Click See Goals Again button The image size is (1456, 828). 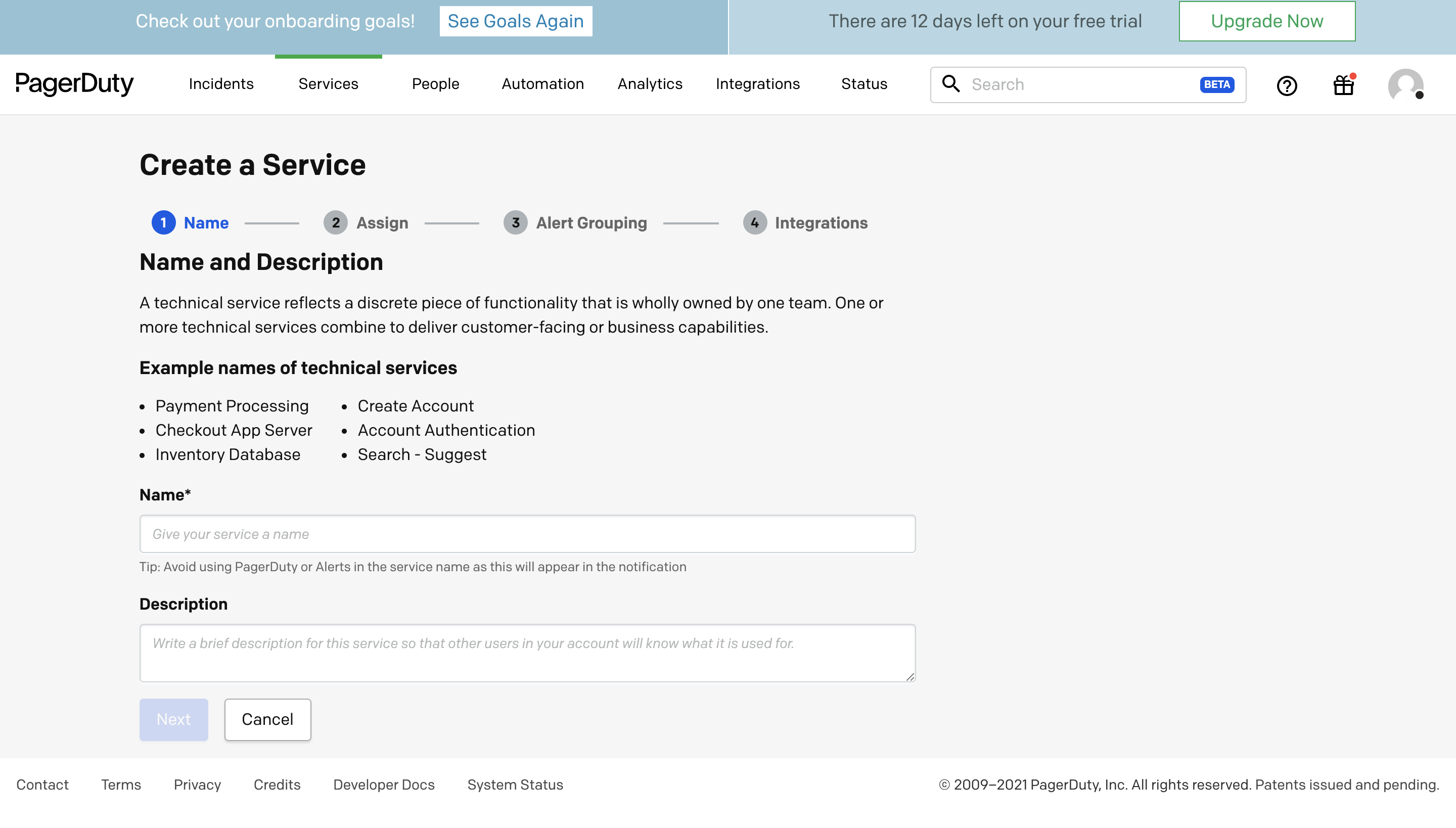click(x=516, y=21)
